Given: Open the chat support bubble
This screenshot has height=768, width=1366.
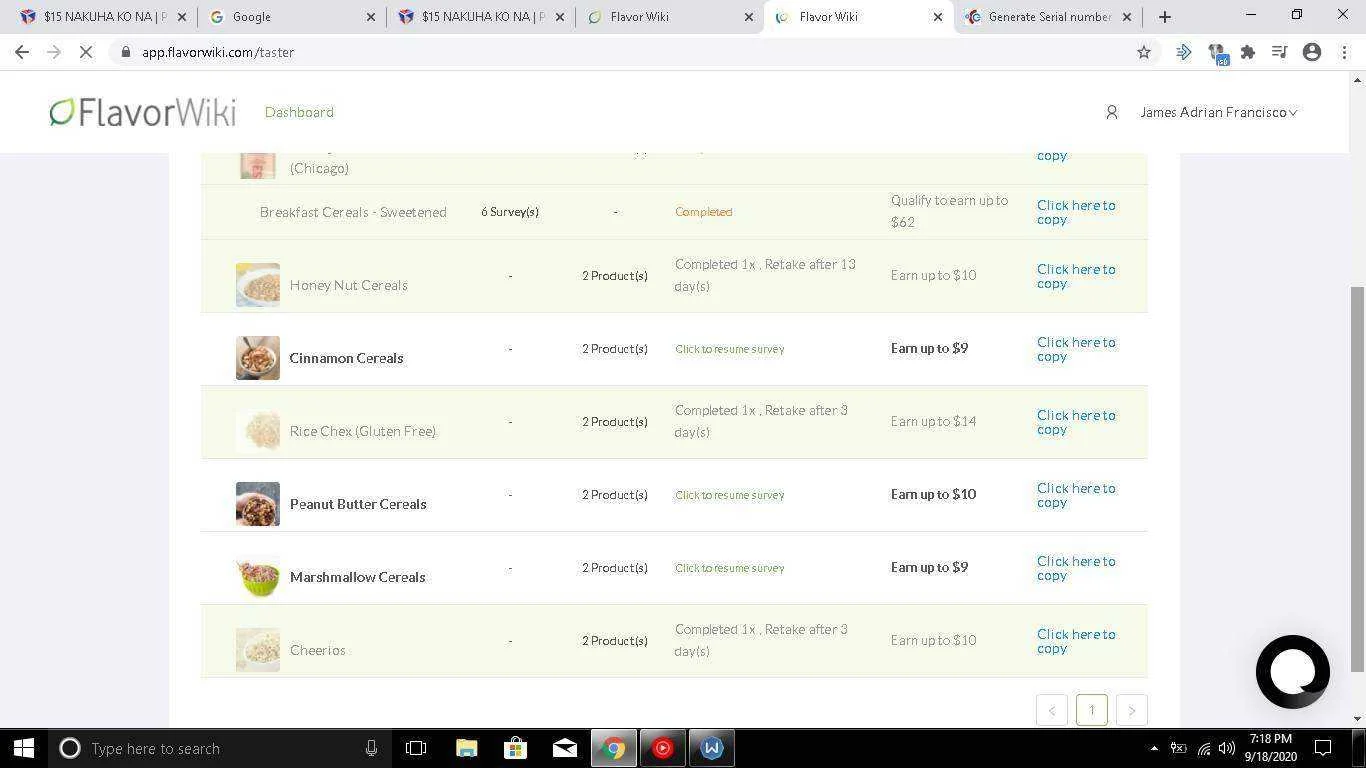Looking at the screenshot, I should point(1292,672).
